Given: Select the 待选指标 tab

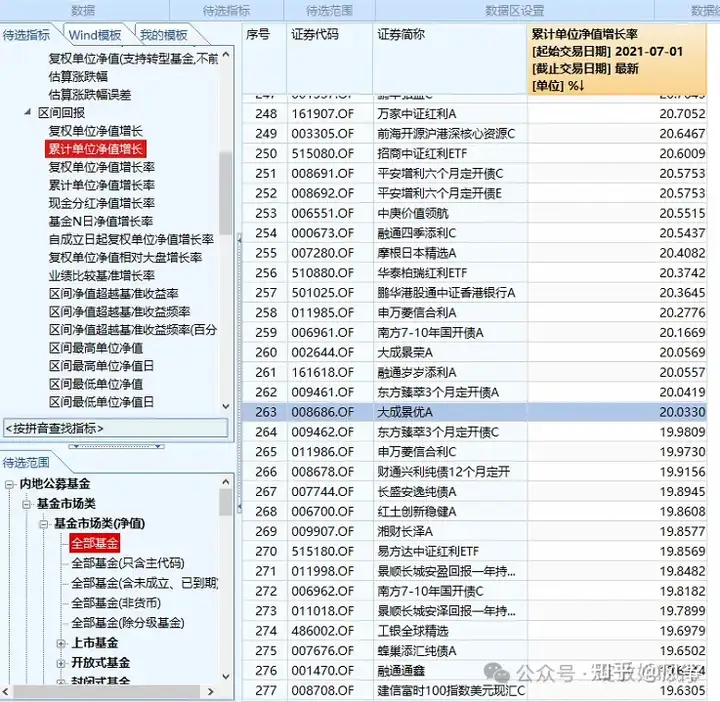Looking at the screenshot, I should 26,35.
